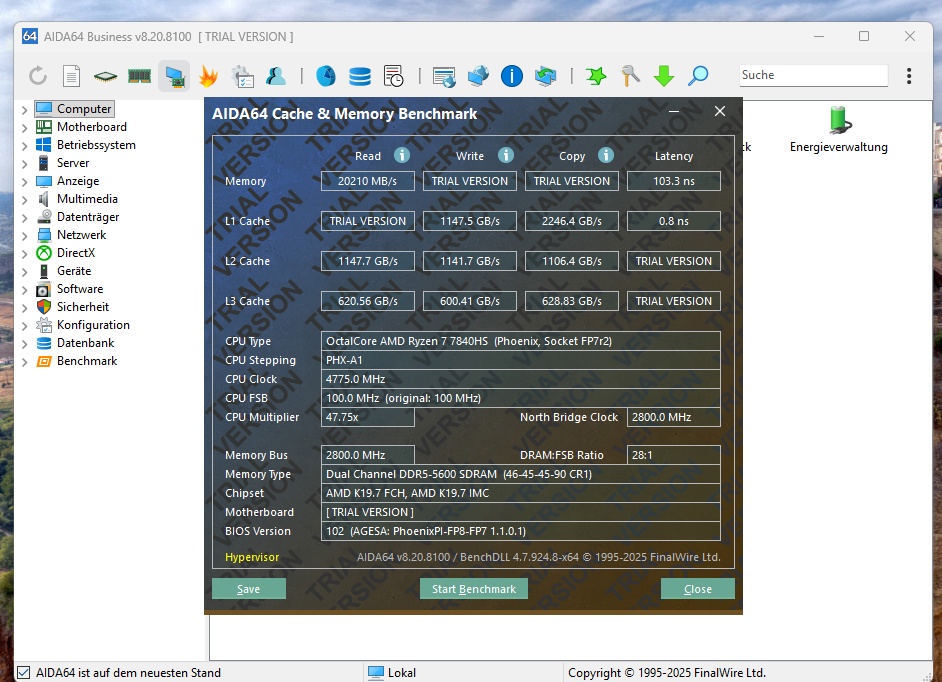Click the Memory read value 20210 MB/s
The width and height of the screenshot is (942, 682).
click(368, 181)
